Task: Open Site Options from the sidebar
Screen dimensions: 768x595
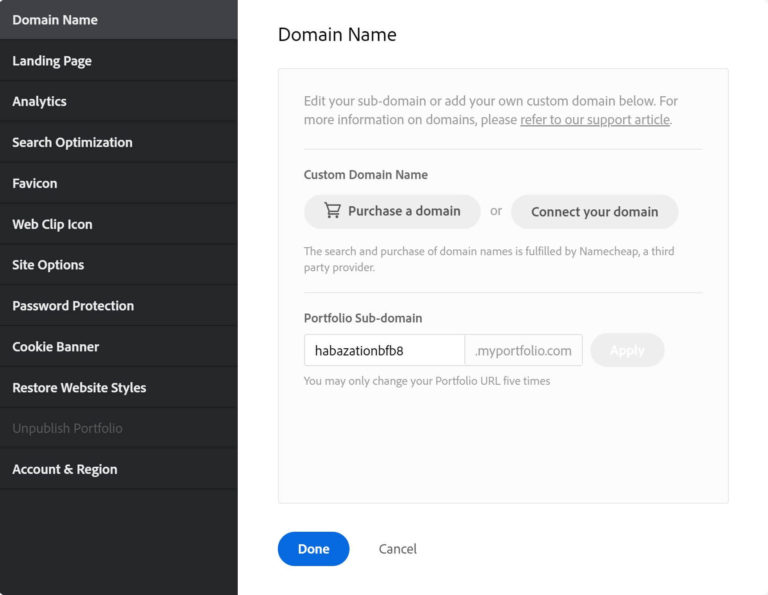Action: click(119, 265)
